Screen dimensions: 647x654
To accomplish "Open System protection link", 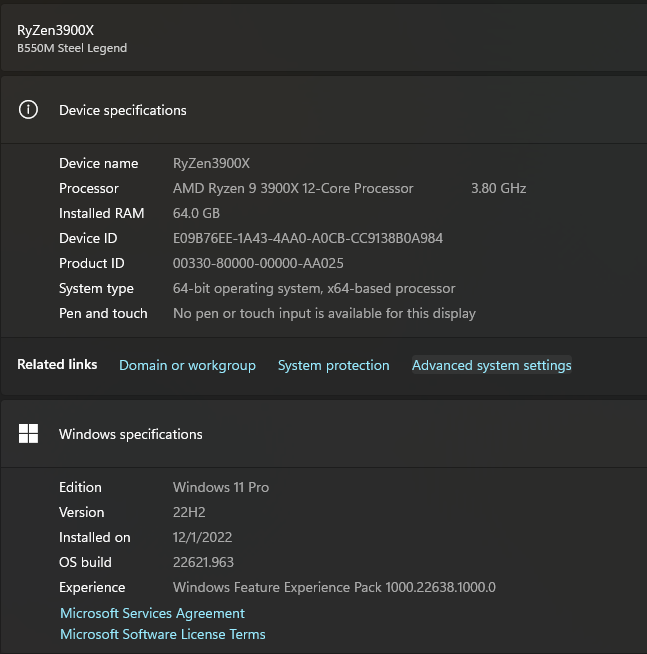I will (x=334, y=365).
